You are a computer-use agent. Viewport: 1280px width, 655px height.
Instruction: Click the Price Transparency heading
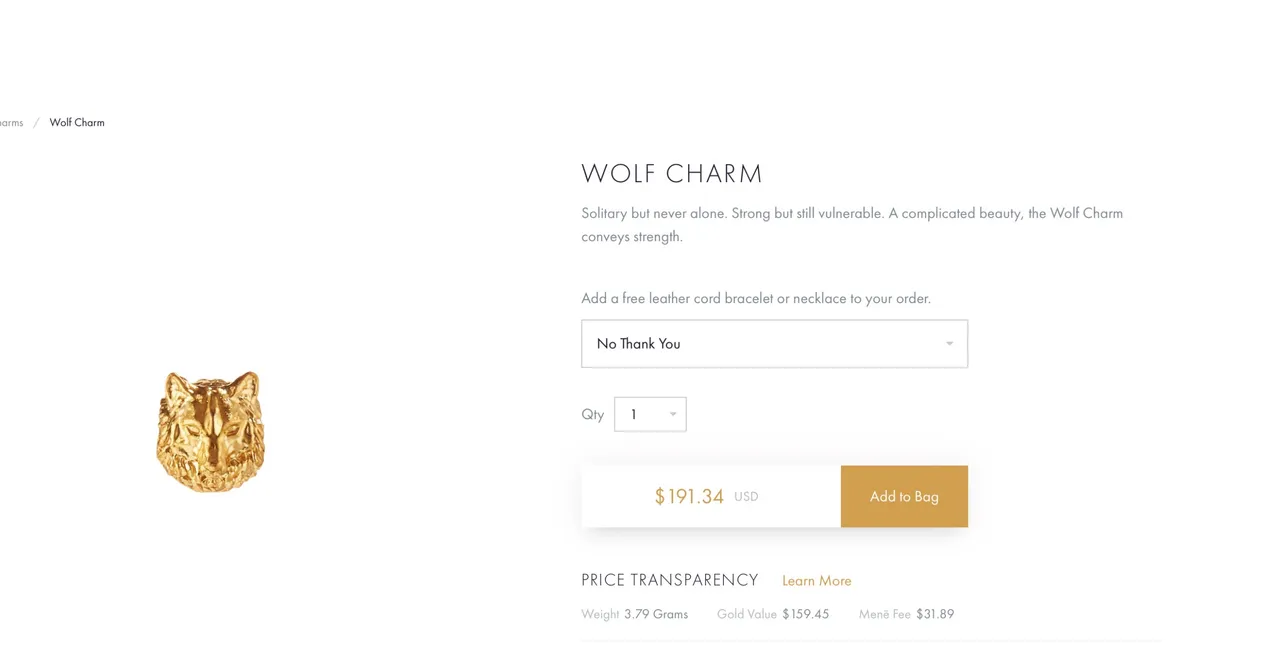click(x=670, y=580)
